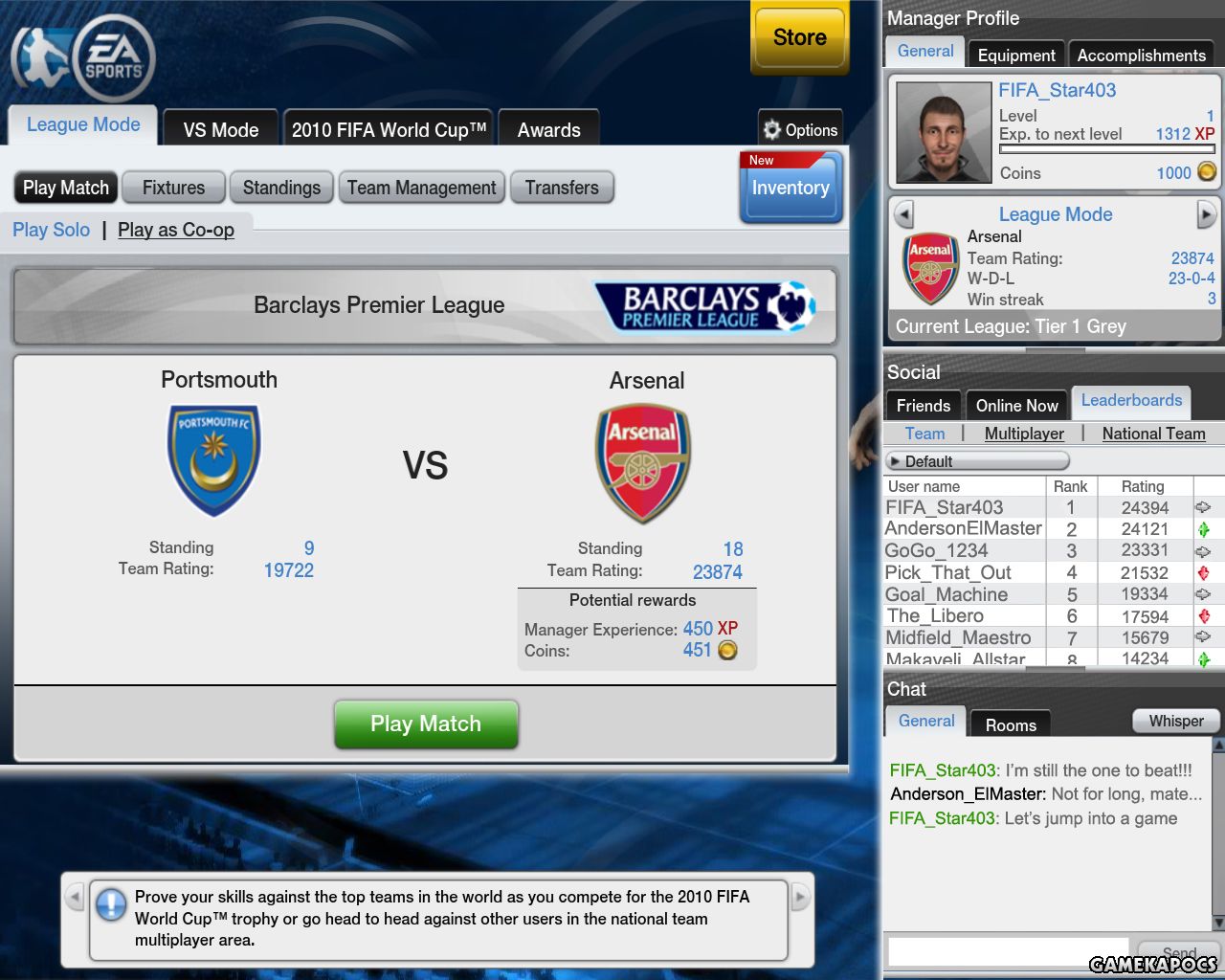
Task: Show the next tip with right arrow
Action: point(800,898)
